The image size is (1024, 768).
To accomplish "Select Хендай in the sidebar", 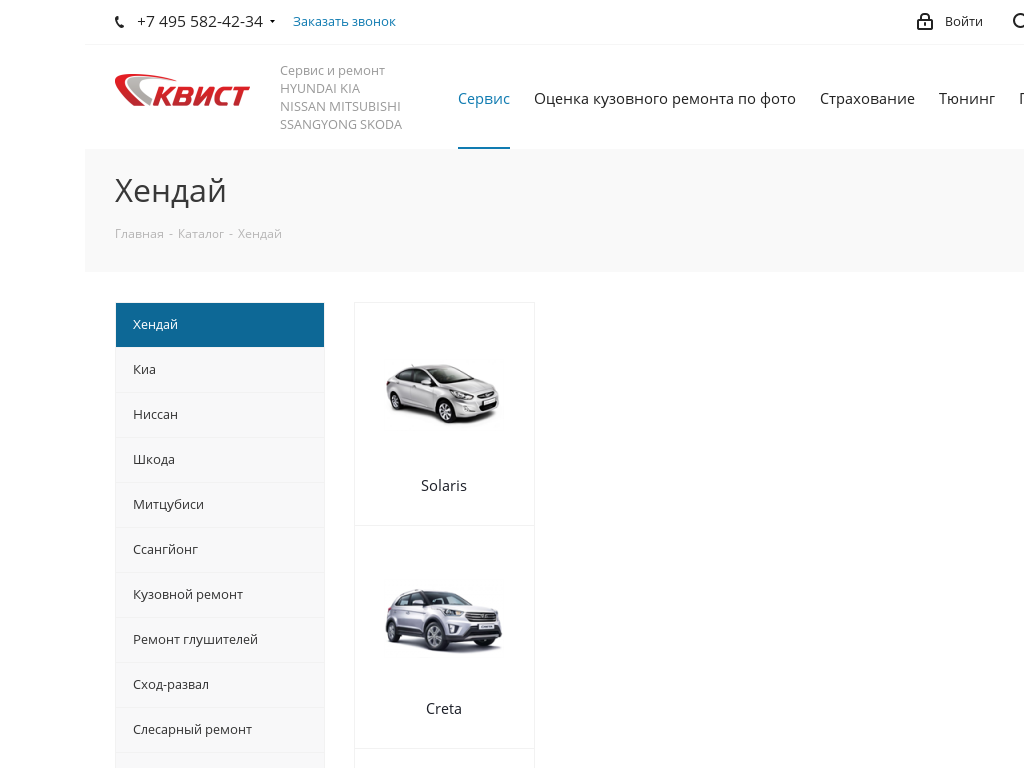I will (x=220, y=325).
